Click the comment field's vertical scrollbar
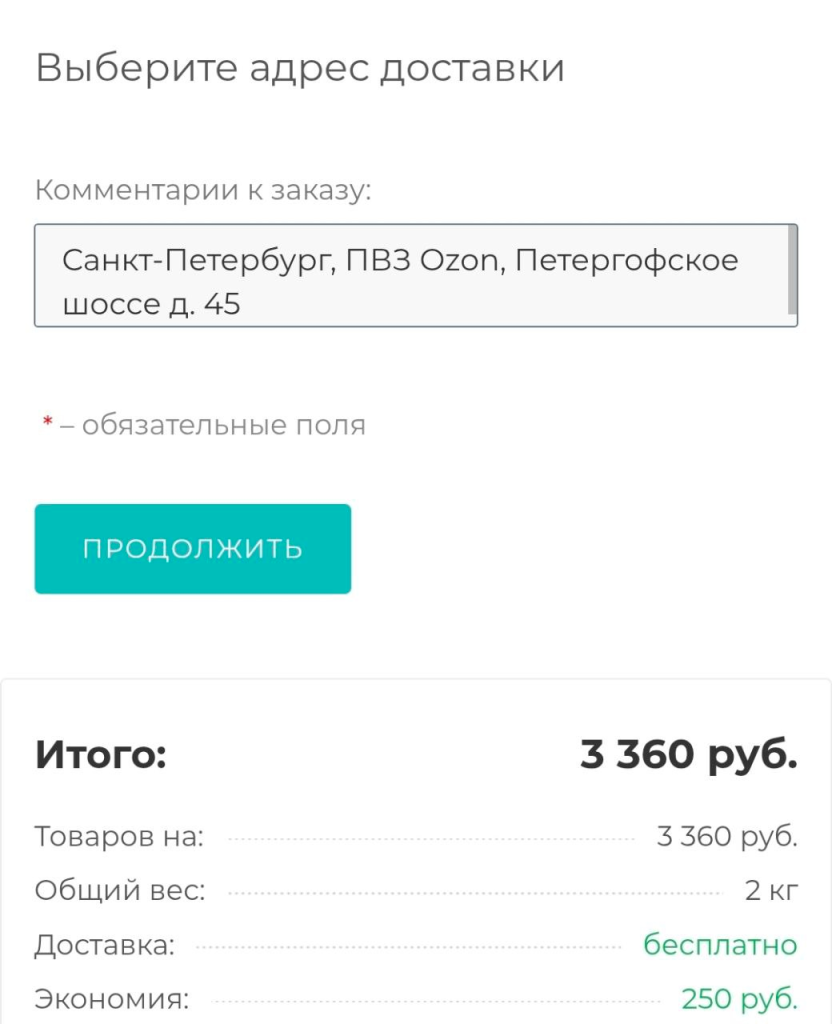This screenshot has height=1024, width=832. (792, 270)
